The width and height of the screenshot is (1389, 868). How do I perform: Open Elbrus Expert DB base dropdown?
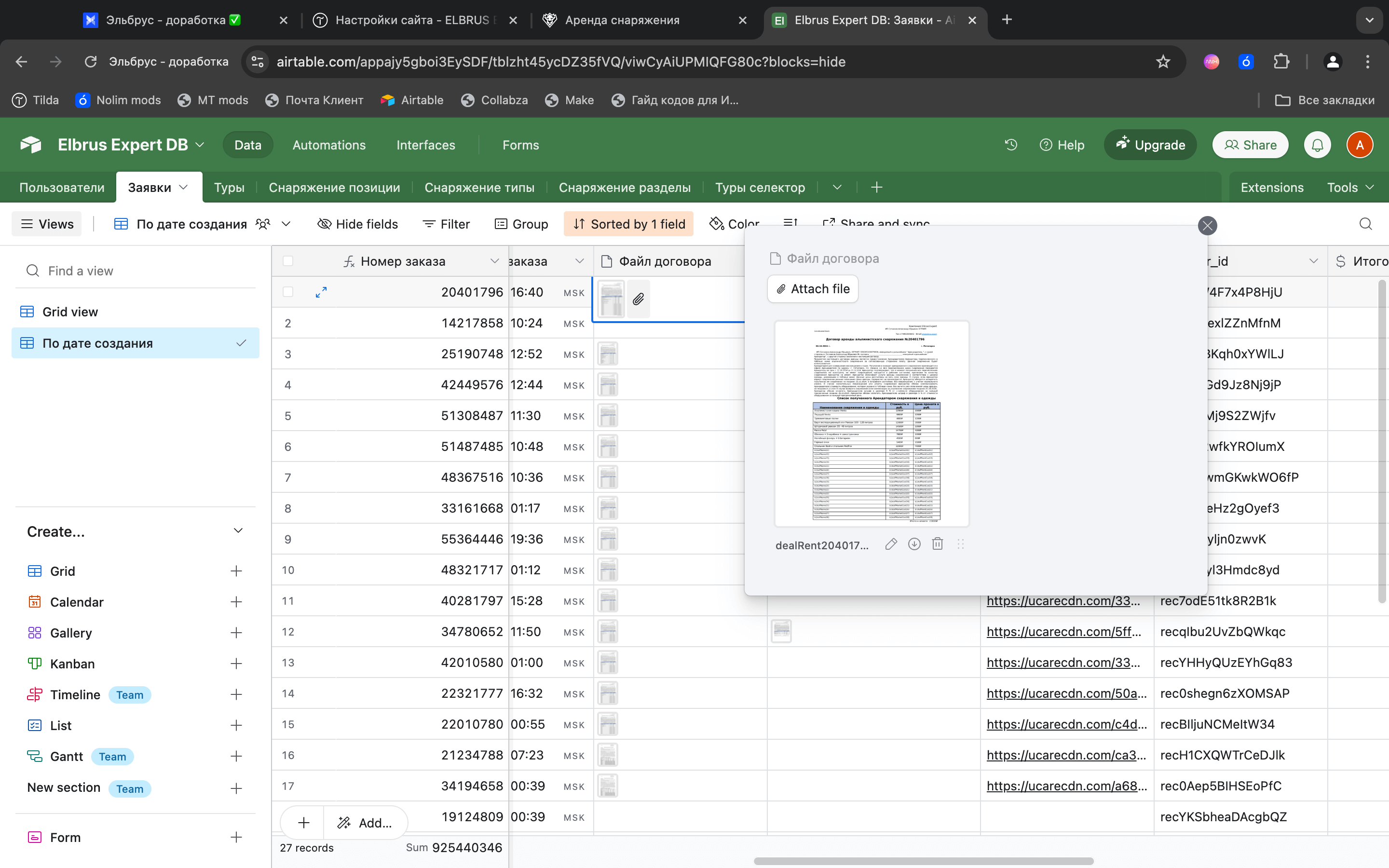click(200, 145)
